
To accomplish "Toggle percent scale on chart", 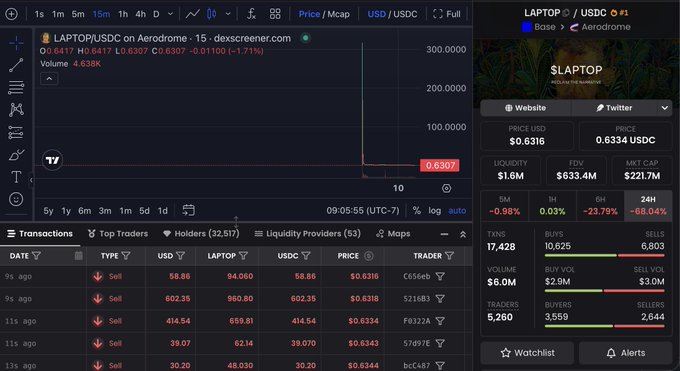I will 417,210.
